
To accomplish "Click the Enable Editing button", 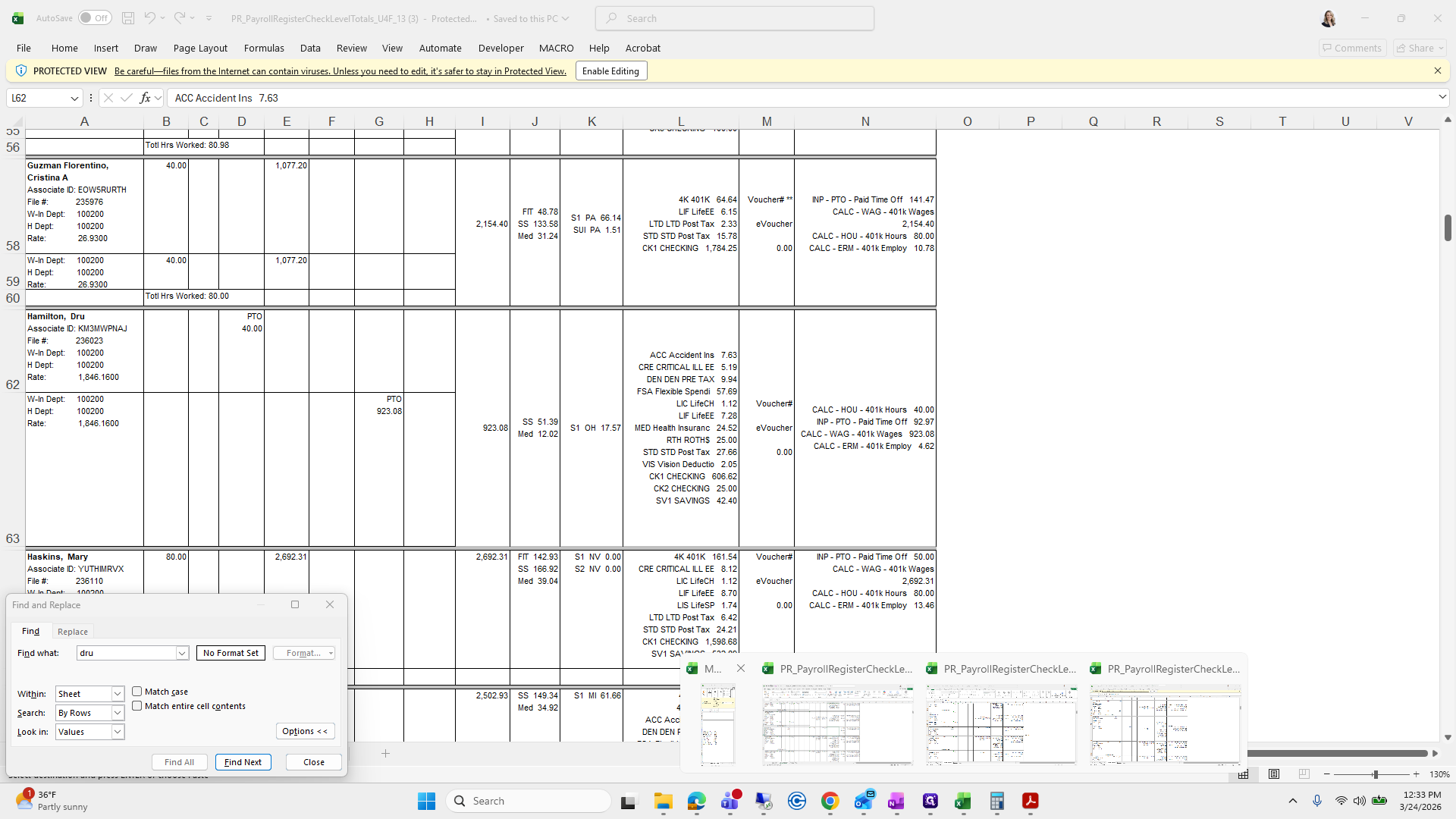I will click(610, 71).
